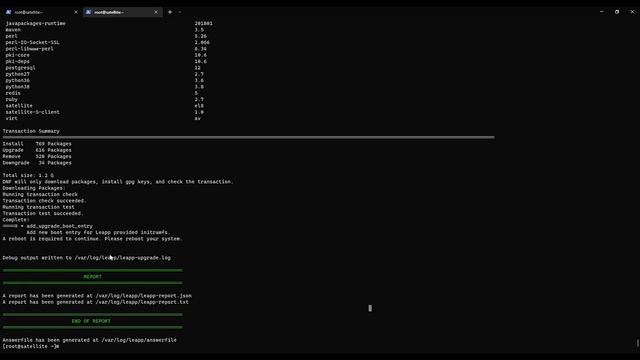Image resolution: width=640 pixels, height=360 pixels.
Task: Click the leapp-report.json path line
Action: tap(97, 296)
